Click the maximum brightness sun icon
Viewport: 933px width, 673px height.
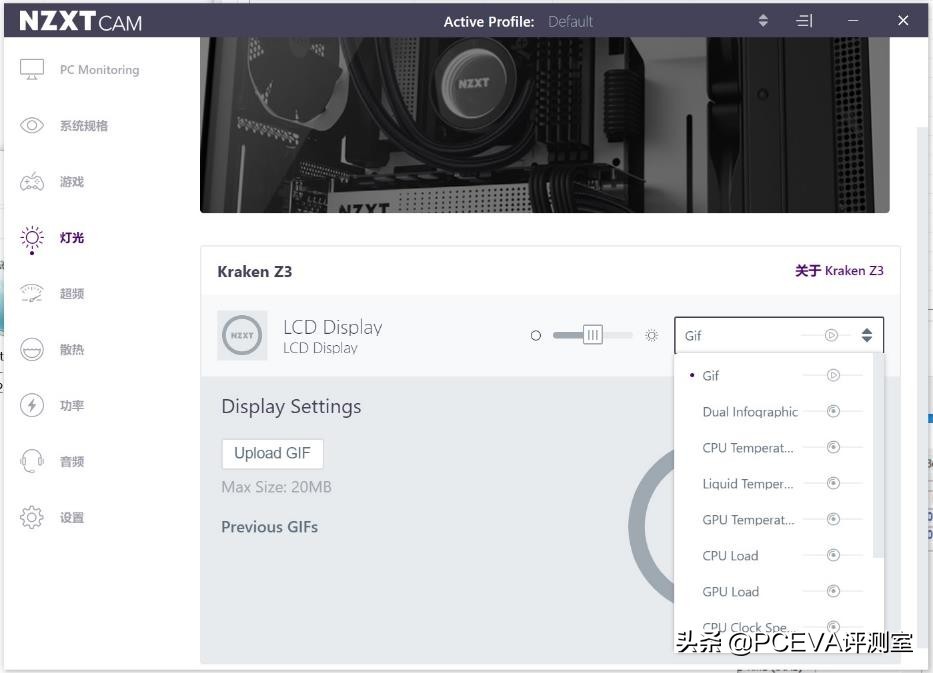coord(652,336)
